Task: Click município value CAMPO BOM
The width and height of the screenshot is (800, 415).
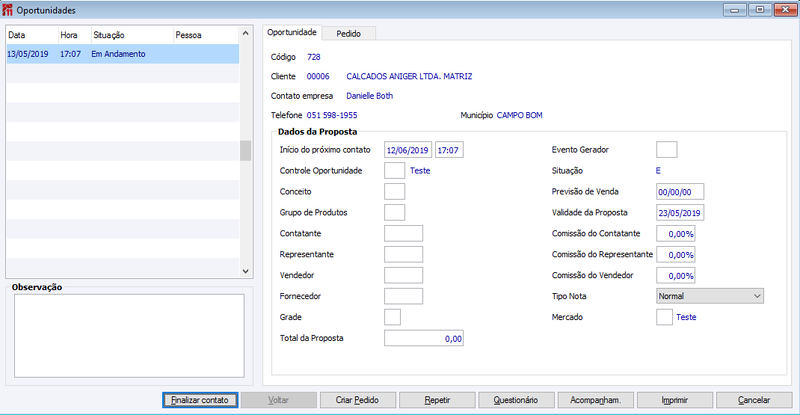Action: click(519, 115)
